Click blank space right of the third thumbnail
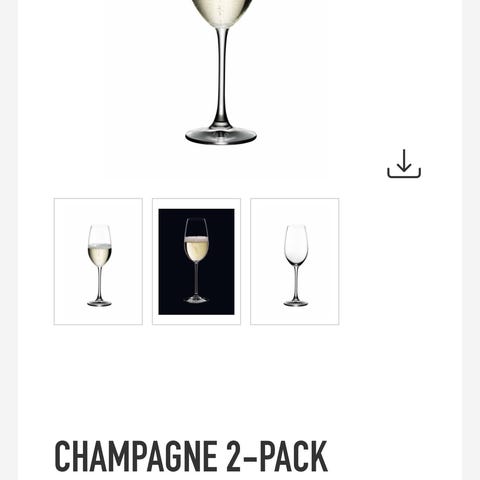This screenshot has height=480, width=480. [x=400, y=261]
